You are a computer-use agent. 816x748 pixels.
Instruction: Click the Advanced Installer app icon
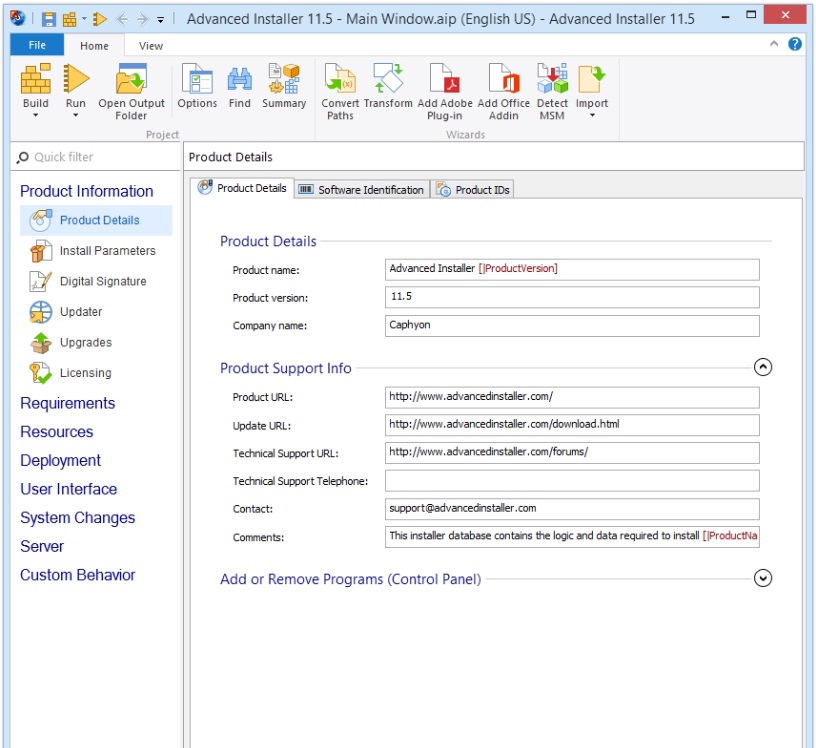point(18,18)
